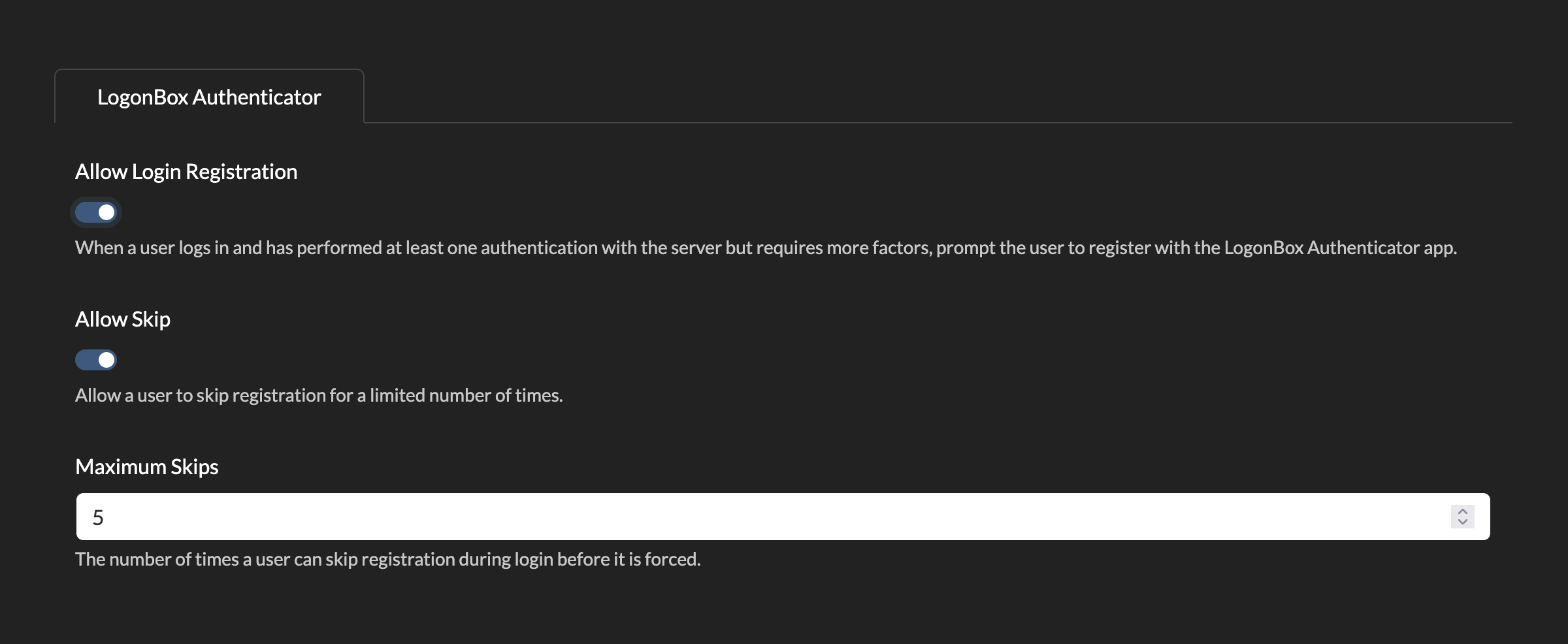This screenshot has width=1568, height=644.
Task: Open the LogonBox Authenticator tab
Action: 209,97
